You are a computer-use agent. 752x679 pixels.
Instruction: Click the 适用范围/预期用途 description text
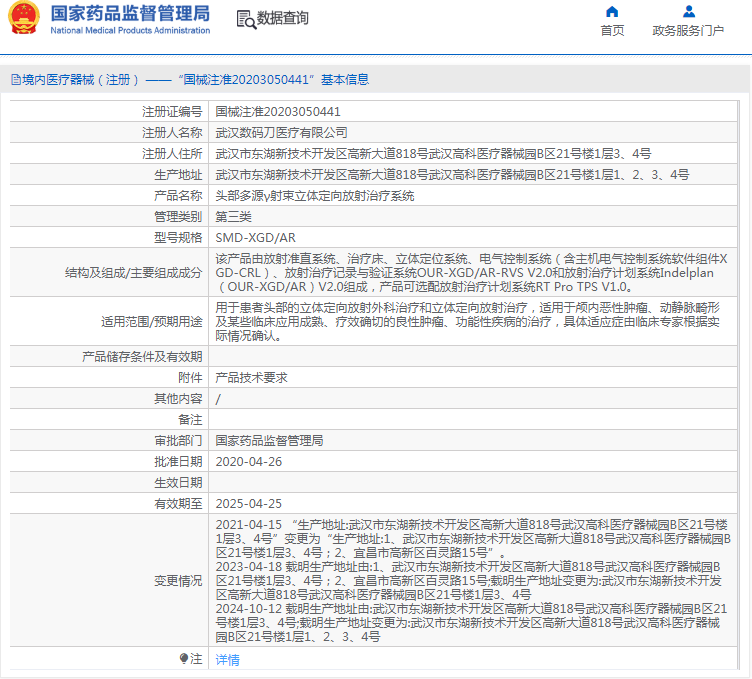[468, 321]
